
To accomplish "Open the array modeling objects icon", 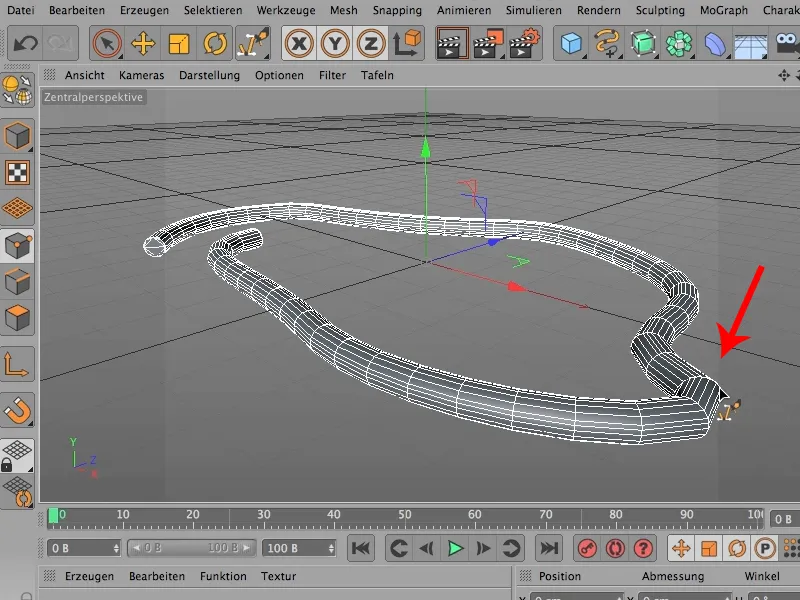I will (x=679, y=43).
